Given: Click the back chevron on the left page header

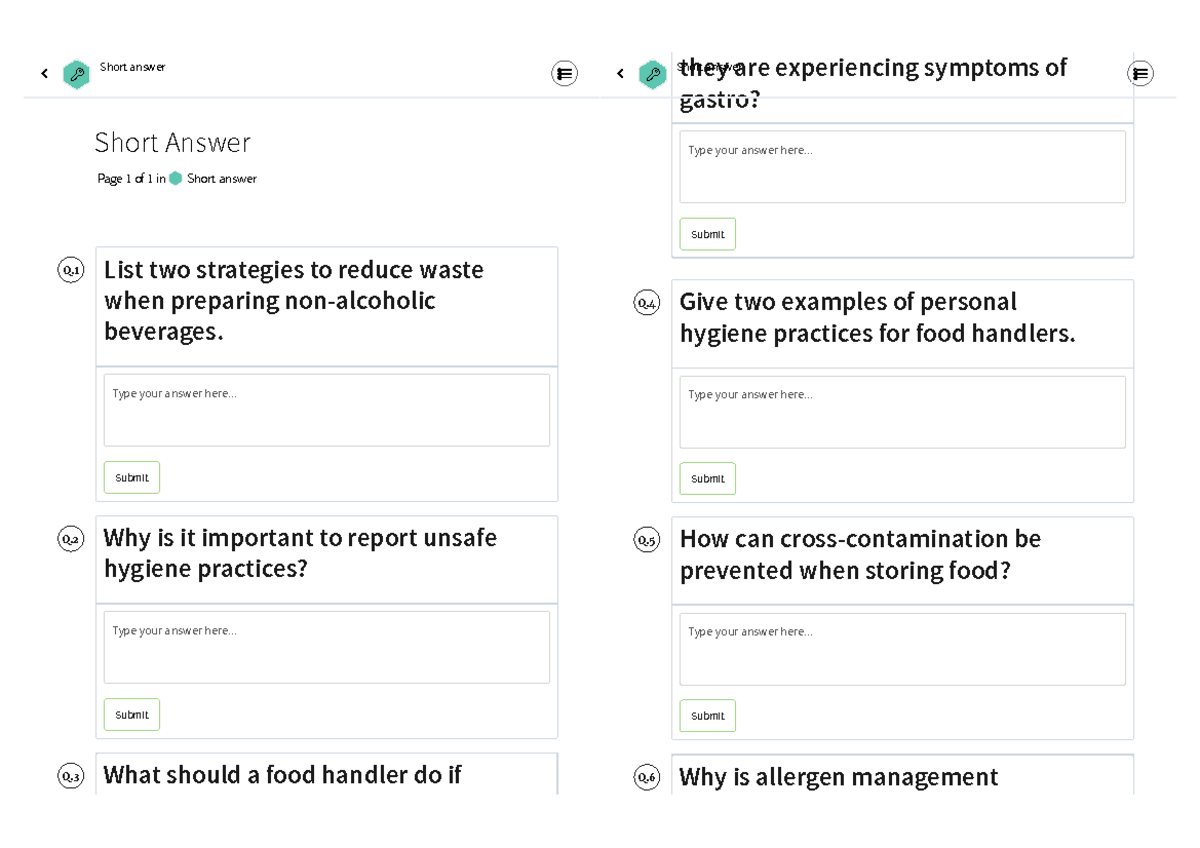Looking at the screenshot, I should click(44, 74).
